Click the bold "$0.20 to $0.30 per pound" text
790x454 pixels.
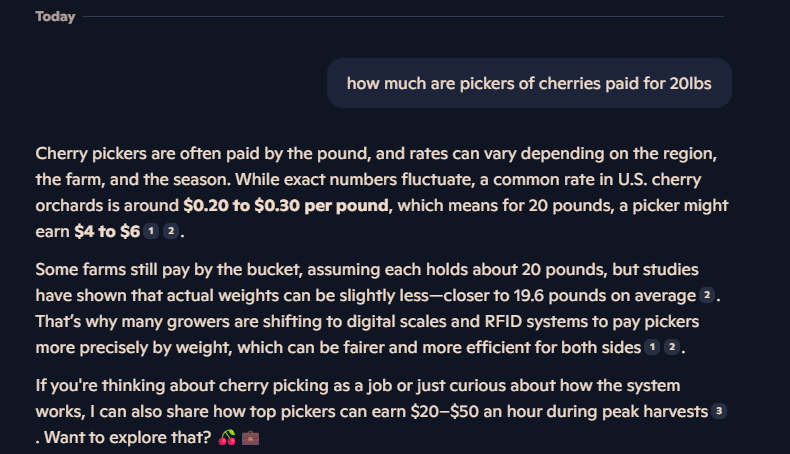pyautogui.click(x=286, y=206)
